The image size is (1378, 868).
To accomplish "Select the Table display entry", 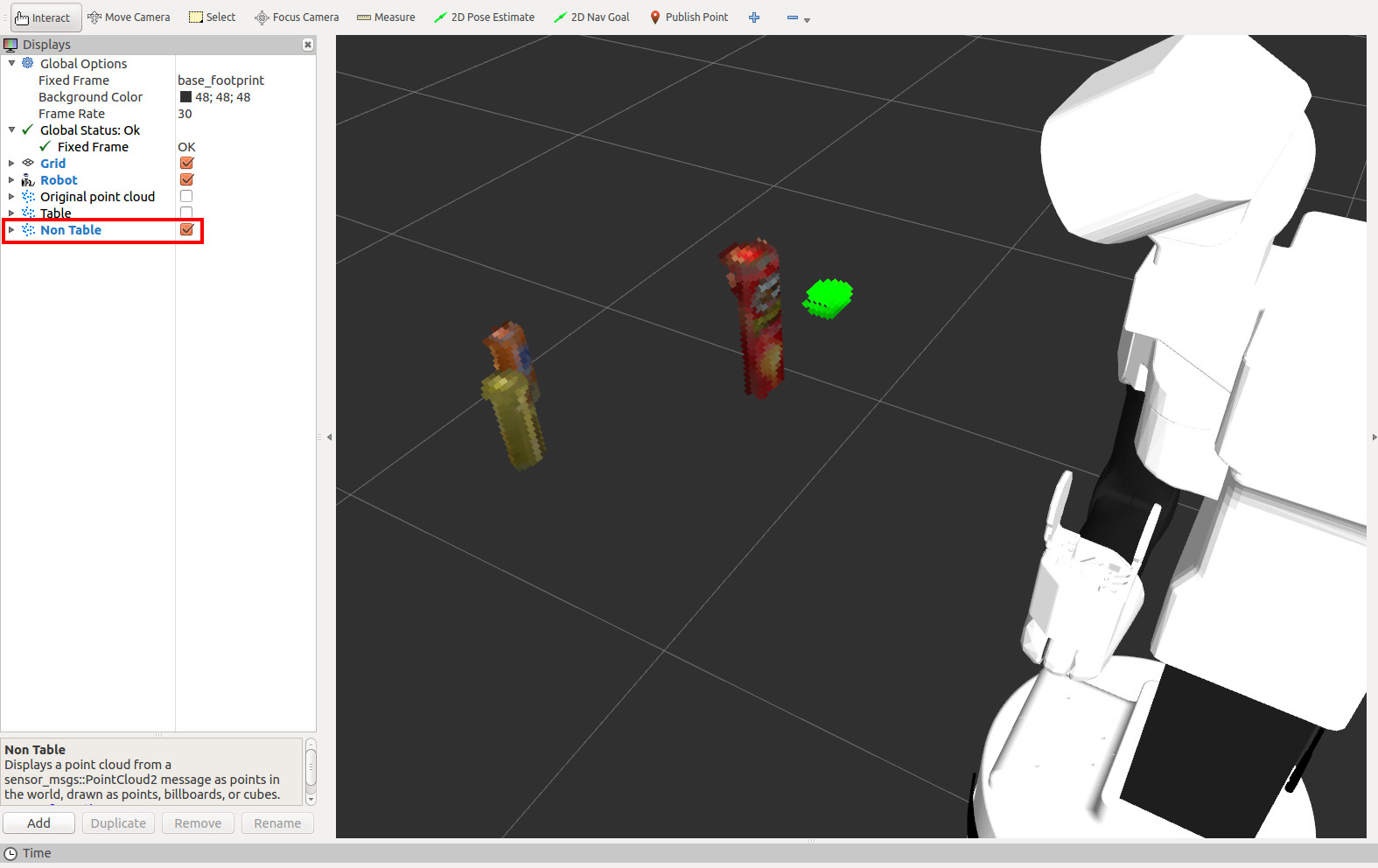I will 56,213.
